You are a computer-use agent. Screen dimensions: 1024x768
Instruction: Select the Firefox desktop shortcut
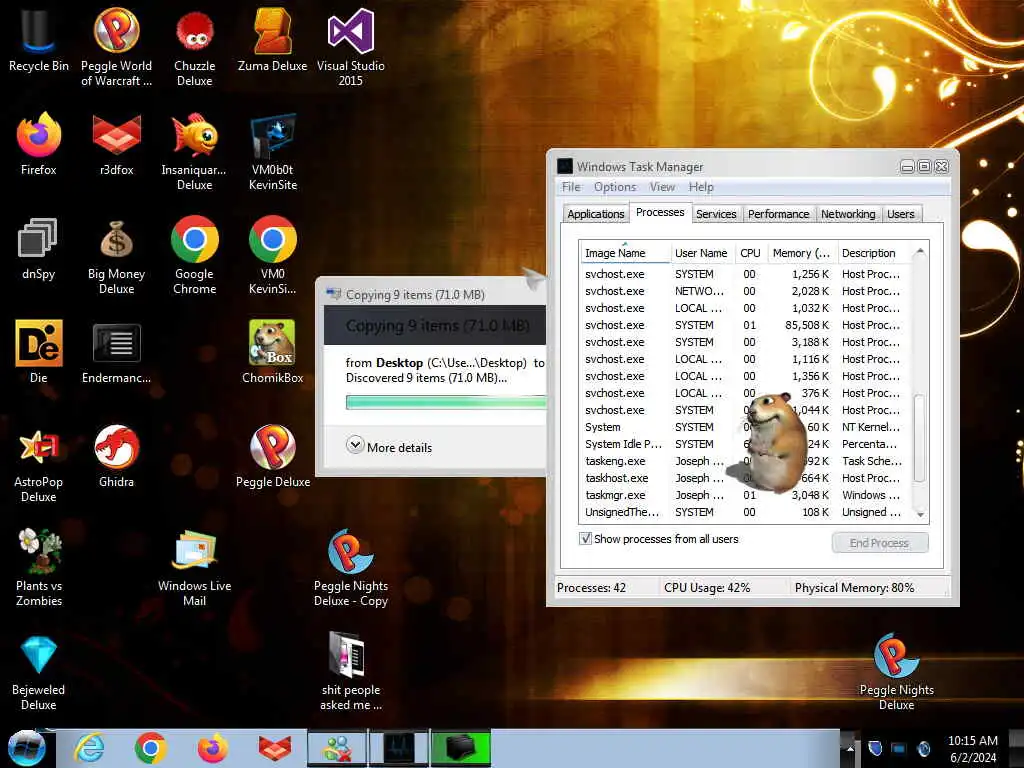click(38, 144)
